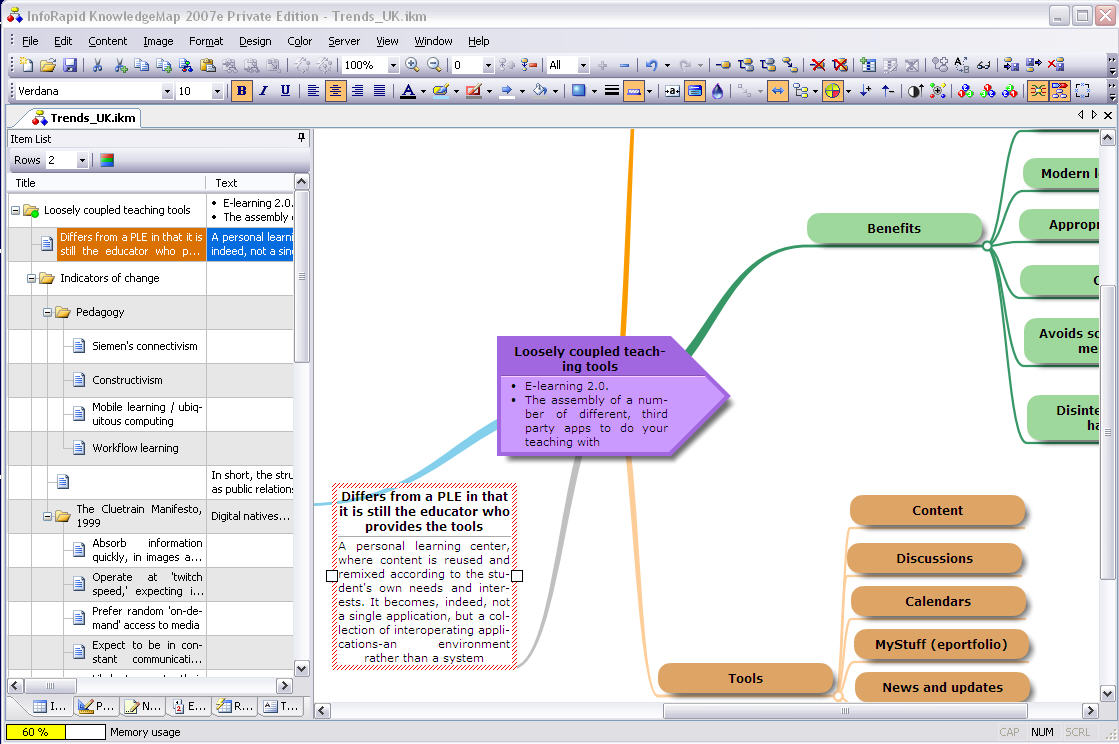
Task: Toggle Italic formatting
Action: 263,91
